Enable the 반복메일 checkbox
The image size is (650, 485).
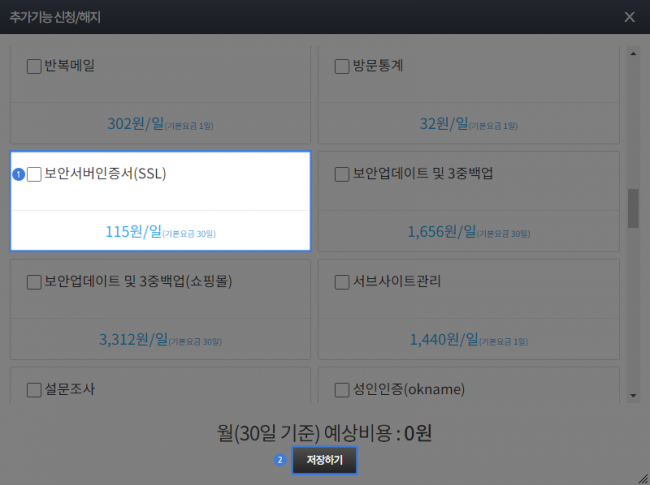pos(33,67)
